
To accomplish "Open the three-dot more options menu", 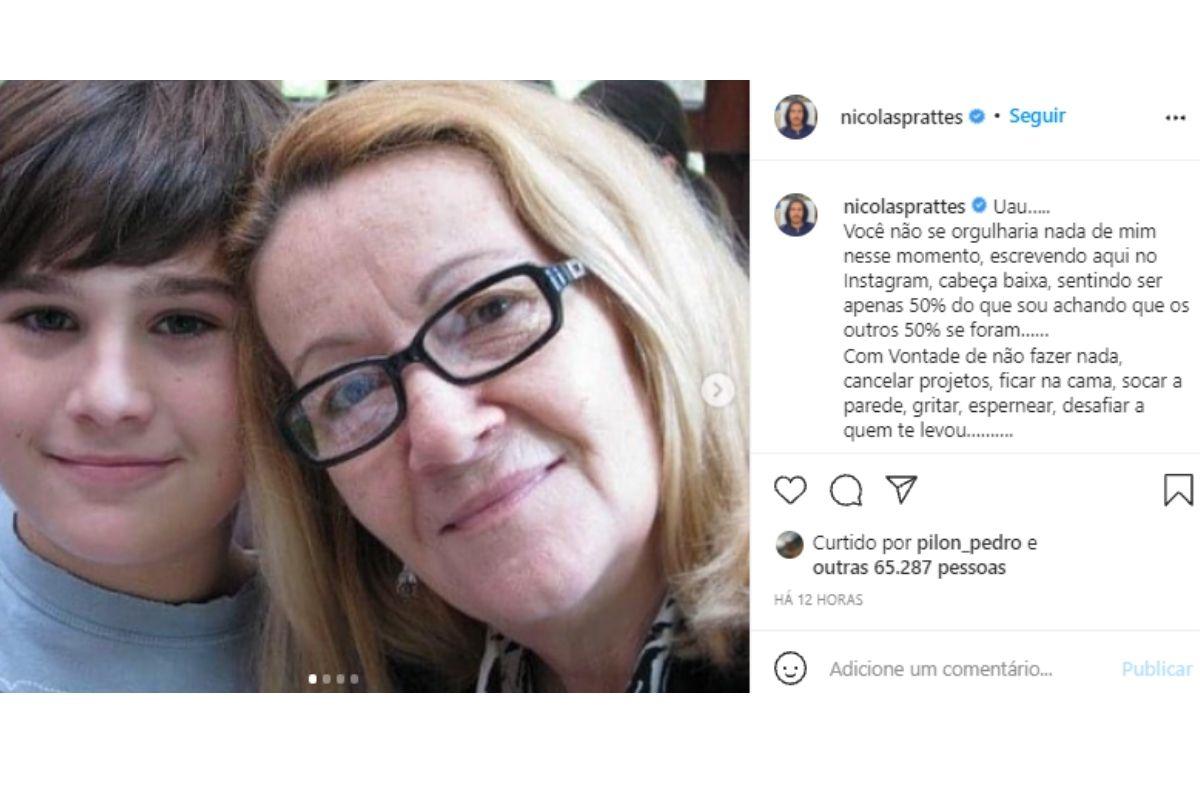I will [x=1175, y=118].
